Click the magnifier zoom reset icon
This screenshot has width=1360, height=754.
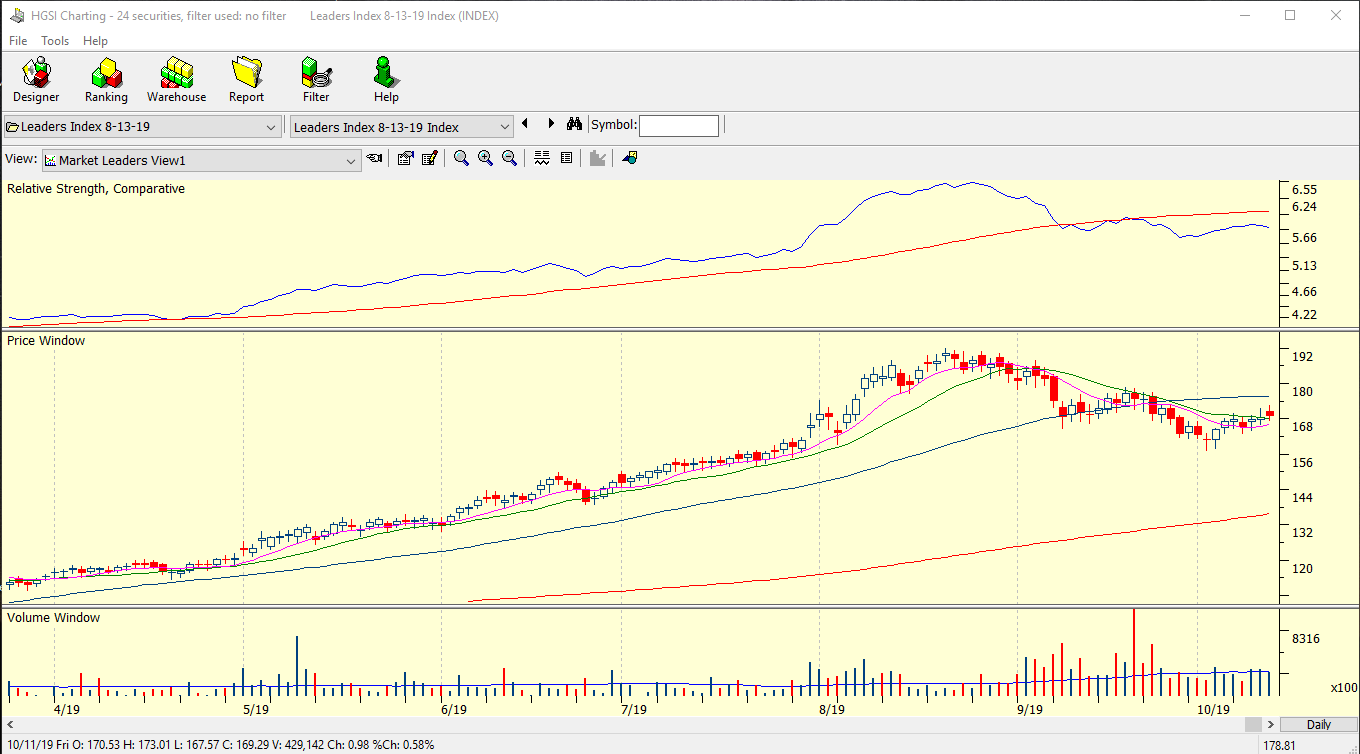461,158
